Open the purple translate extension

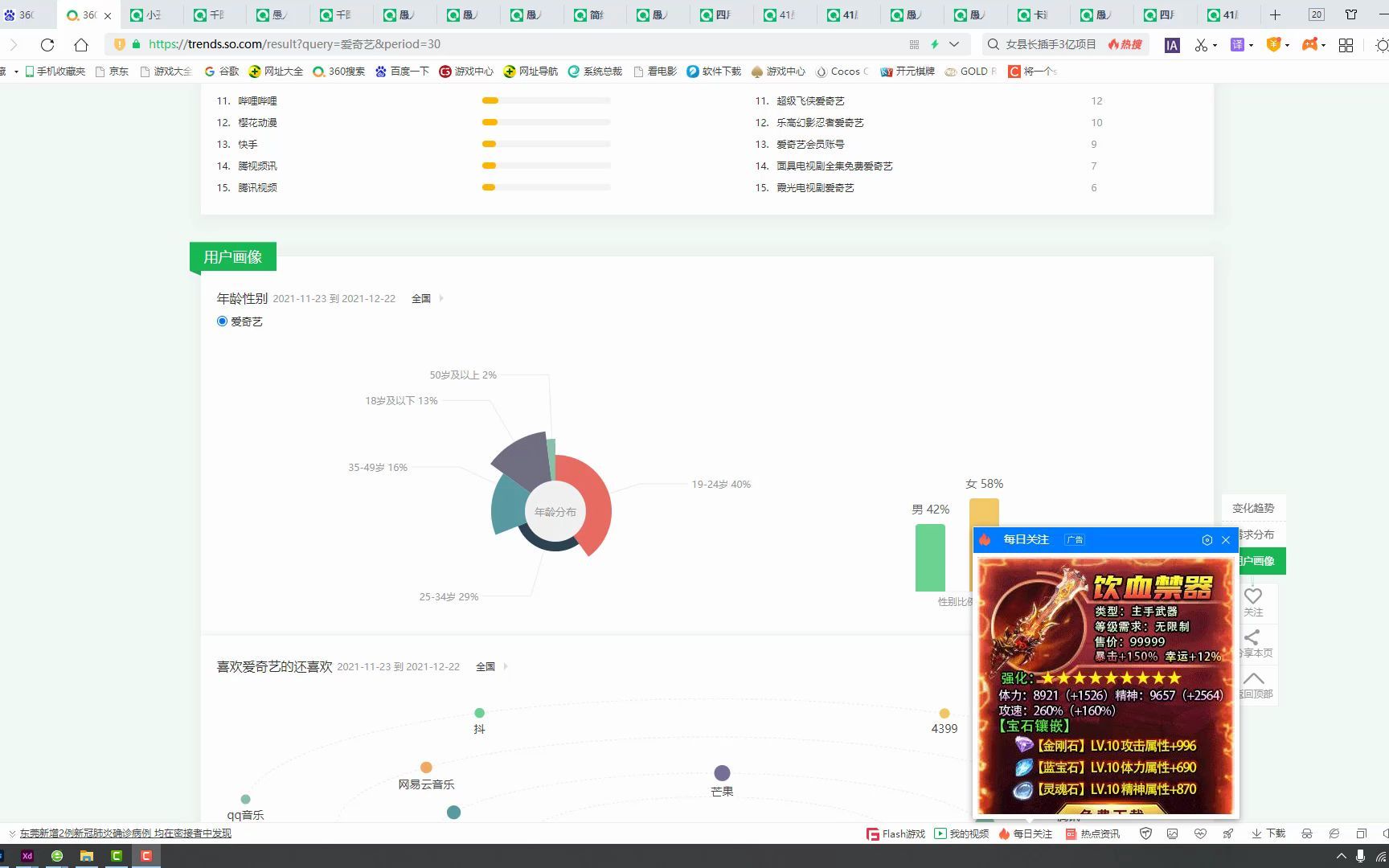pos(1238,45)
